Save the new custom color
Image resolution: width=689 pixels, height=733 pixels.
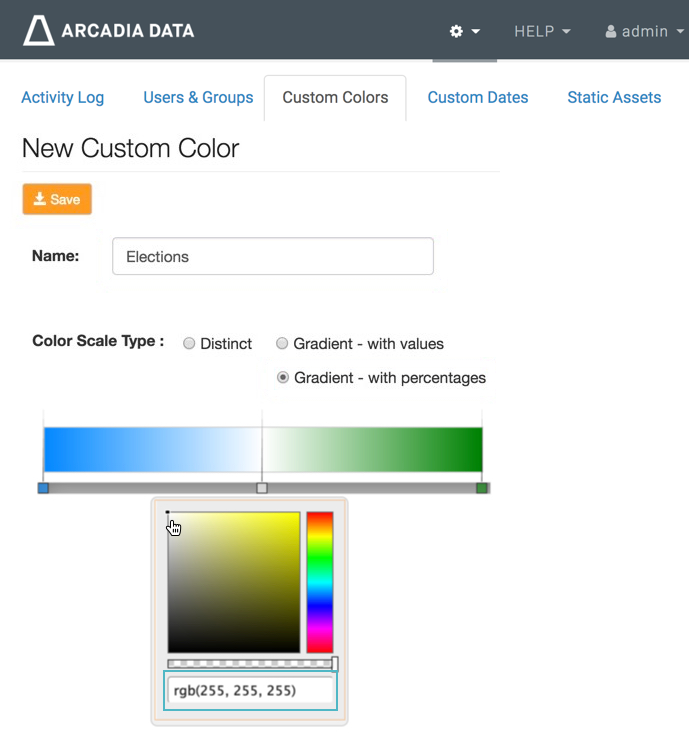click(57, 199)
